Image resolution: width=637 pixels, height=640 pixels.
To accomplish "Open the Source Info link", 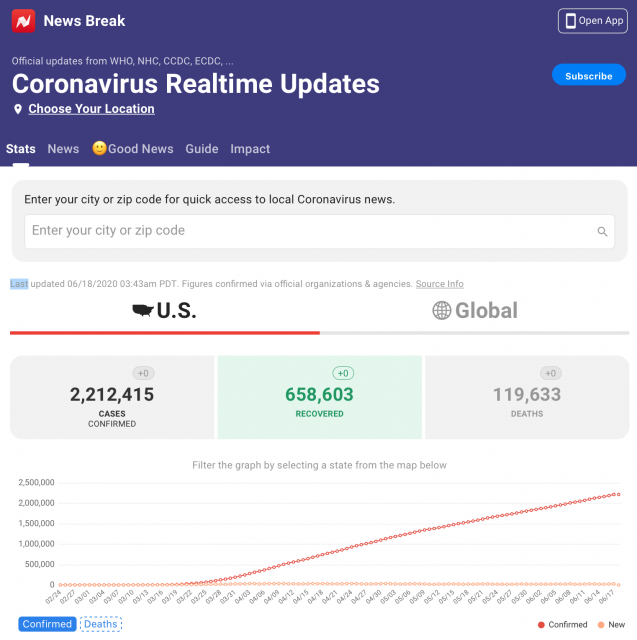I will pyautogui.click(x=439, y=284).
